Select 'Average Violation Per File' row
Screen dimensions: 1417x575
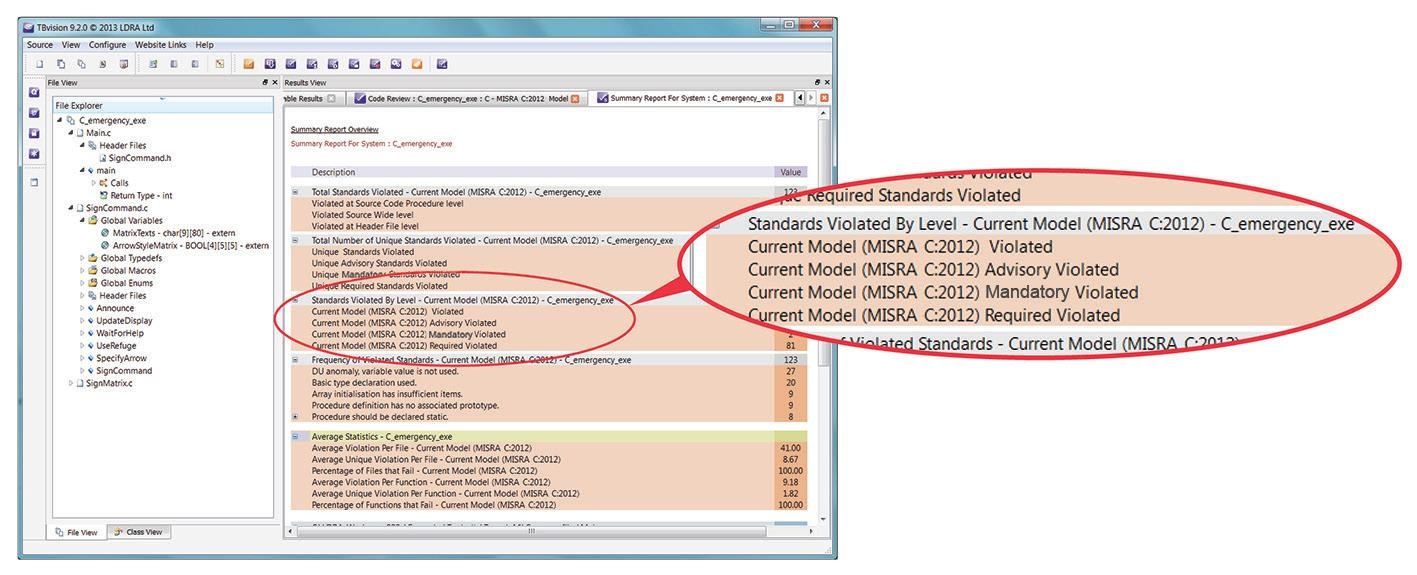548,449
